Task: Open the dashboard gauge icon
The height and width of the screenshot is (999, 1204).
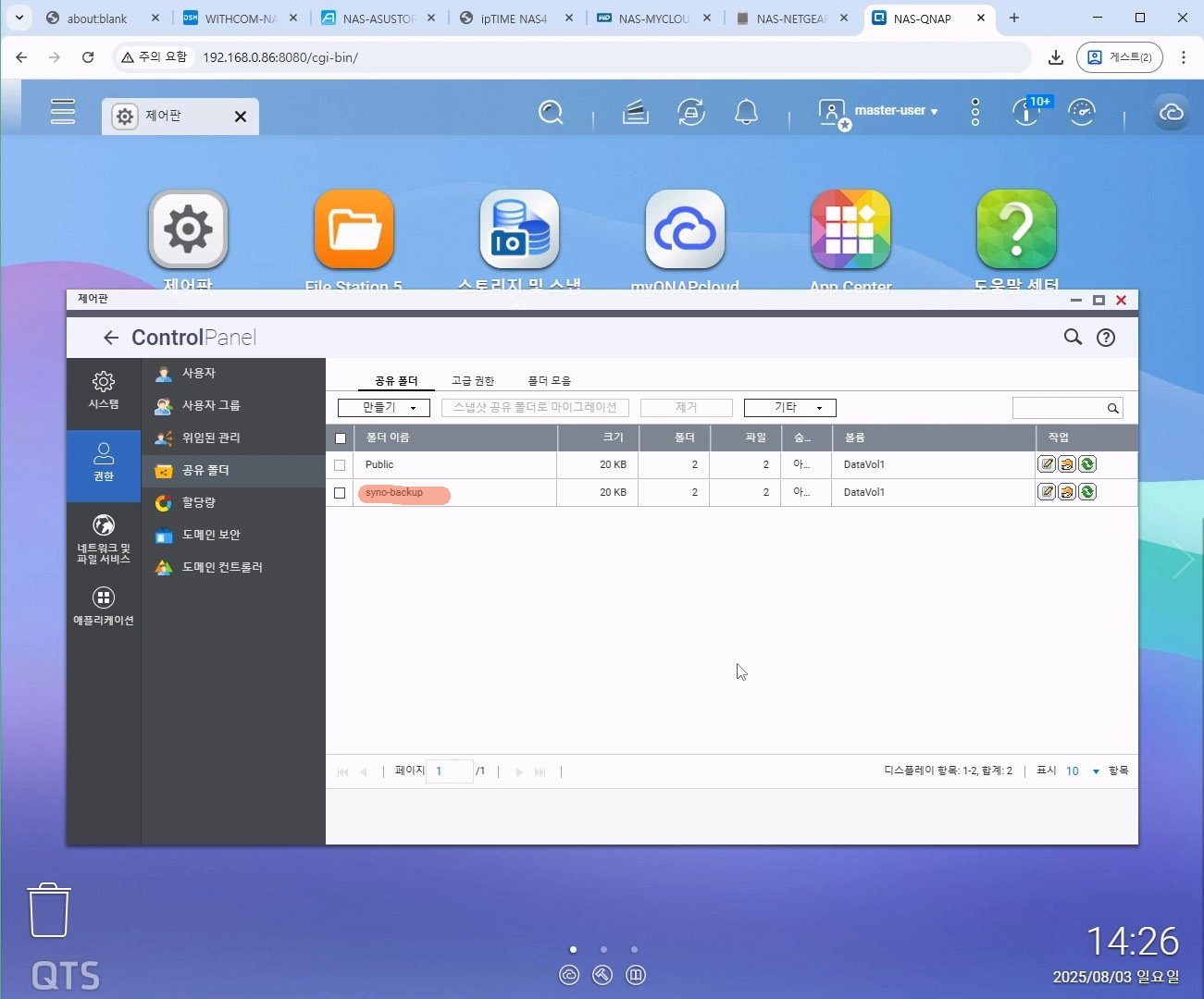Action: (1081, 113)
